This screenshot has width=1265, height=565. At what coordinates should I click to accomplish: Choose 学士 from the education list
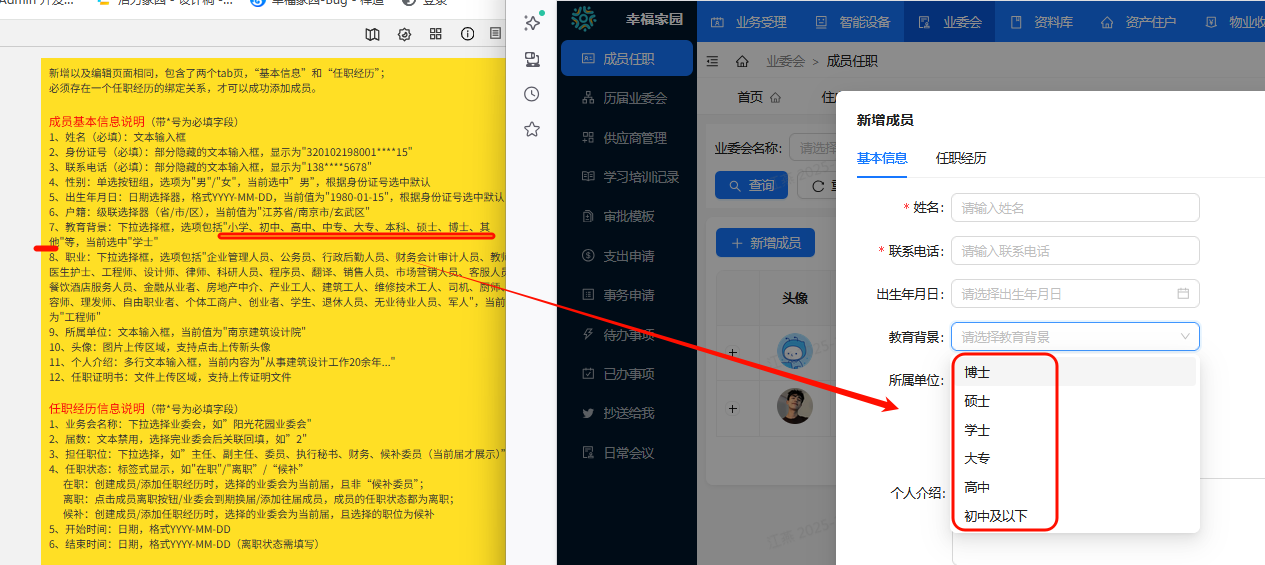click(1075, 430)
